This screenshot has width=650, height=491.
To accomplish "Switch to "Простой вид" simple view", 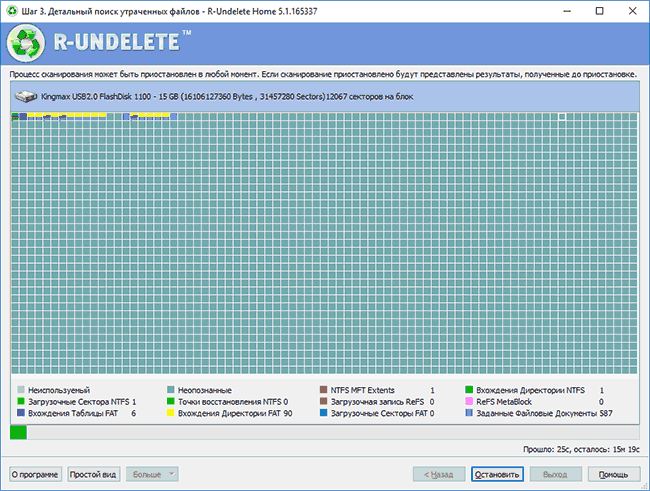I will click(x=94, y=474).
